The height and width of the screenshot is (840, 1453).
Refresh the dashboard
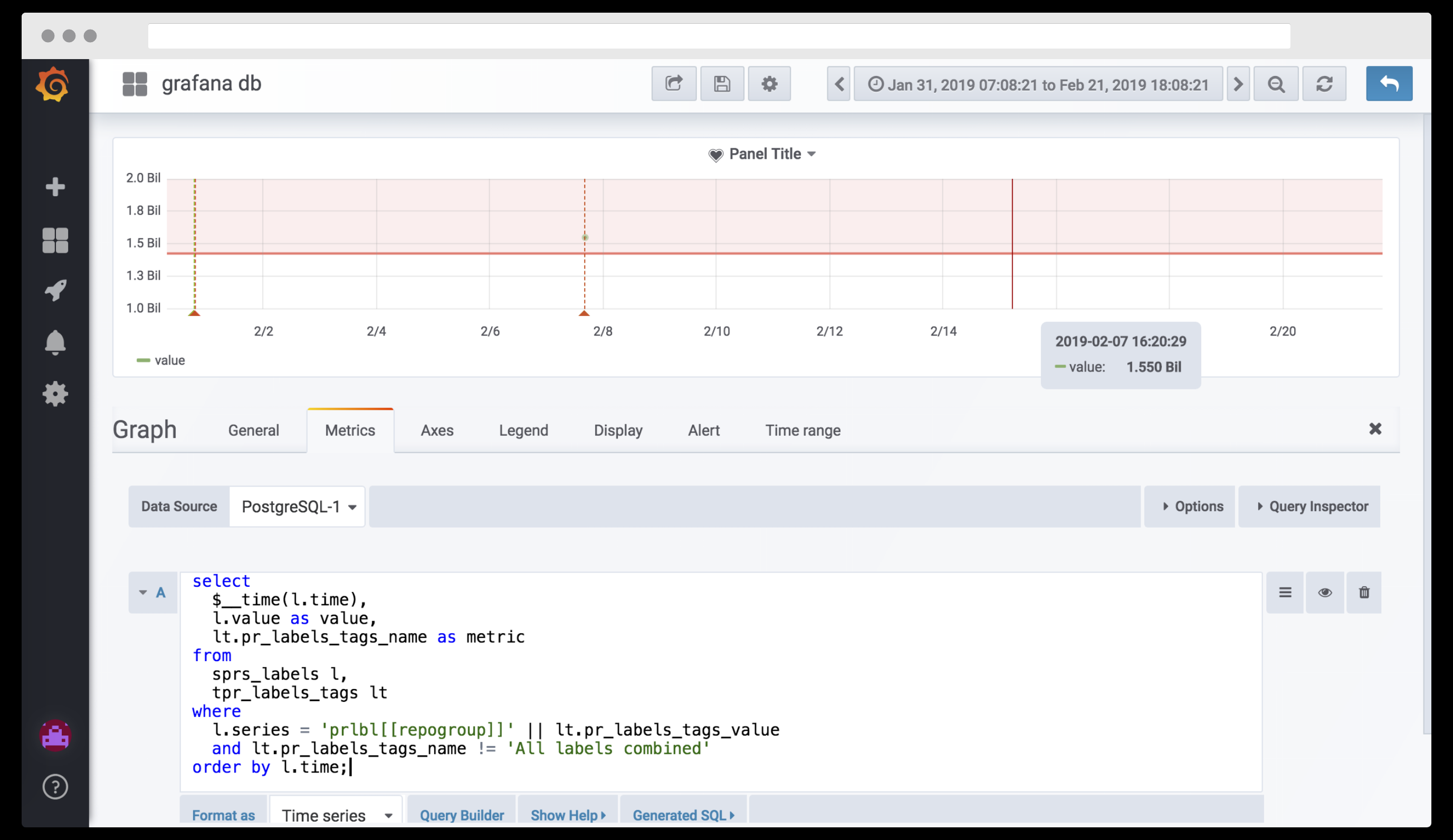1324,84
